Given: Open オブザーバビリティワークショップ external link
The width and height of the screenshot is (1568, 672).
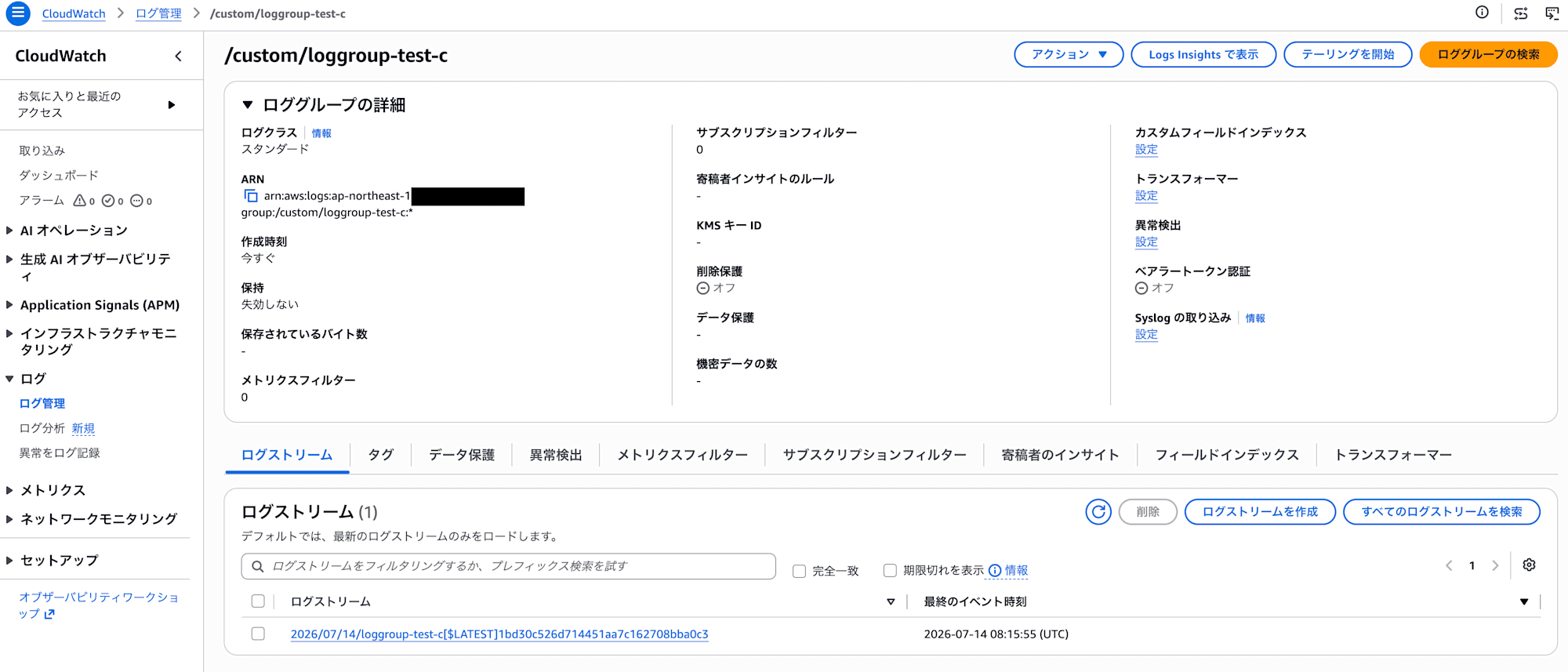Looking at the screenshot, I should tap(99, 605).
